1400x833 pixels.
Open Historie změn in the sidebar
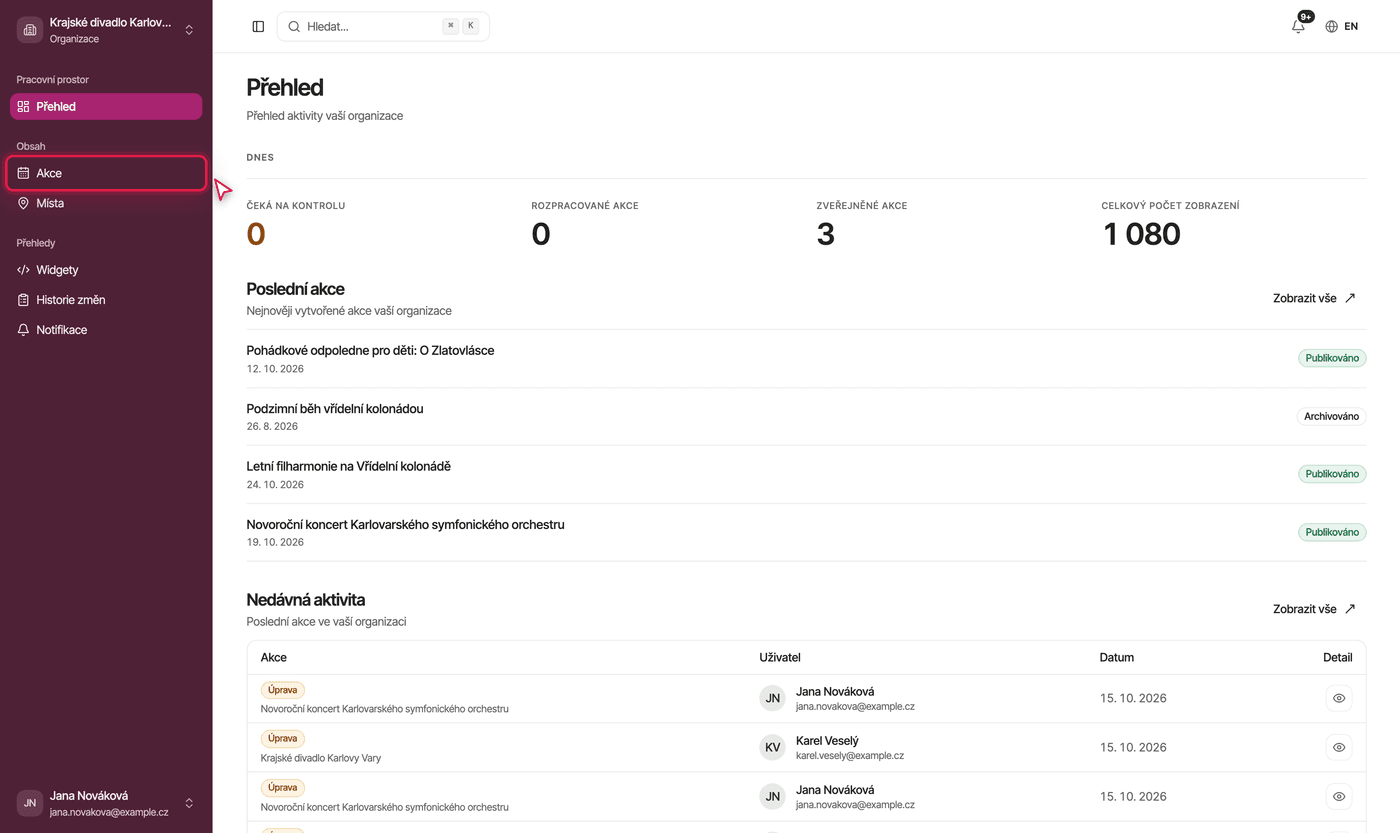click(x=106, y=300)
